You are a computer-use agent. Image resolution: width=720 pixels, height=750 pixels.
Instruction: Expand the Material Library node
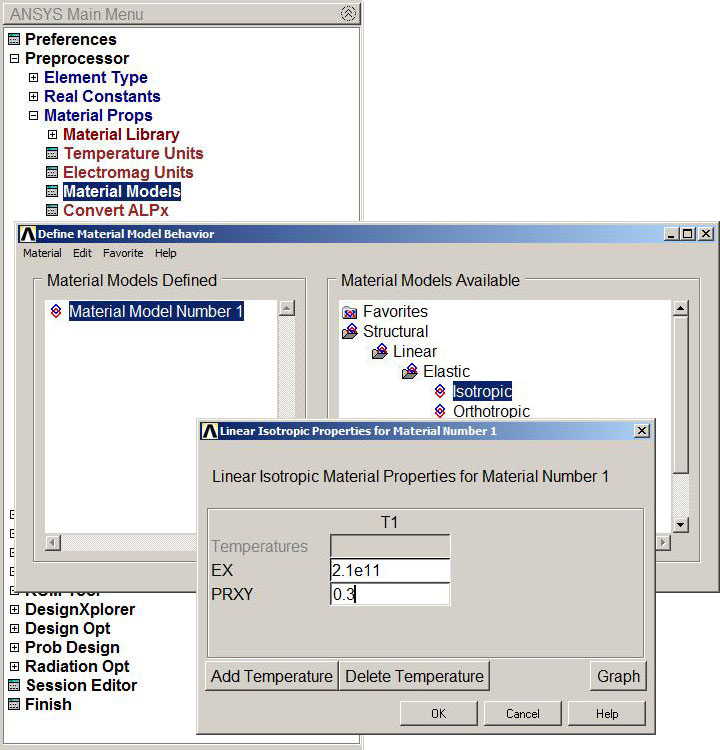[x=52, y=134]
